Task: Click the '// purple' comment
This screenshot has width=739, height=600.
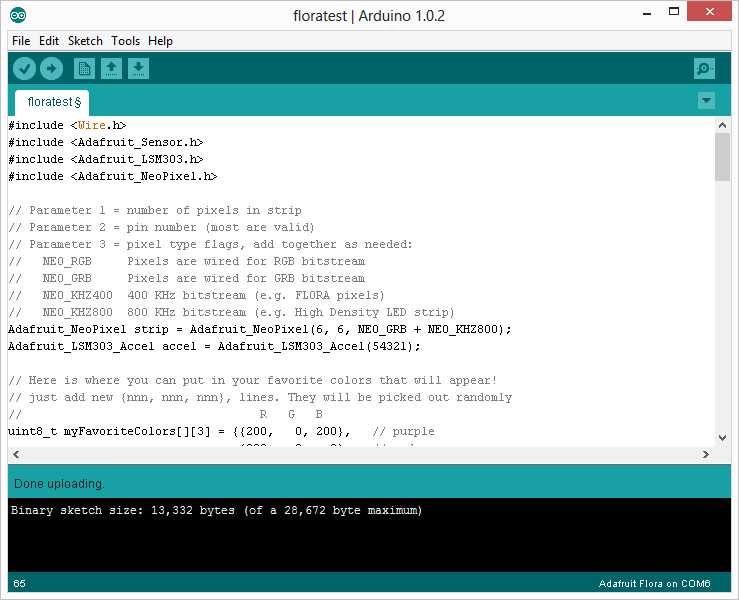Action: tap(403, 431)
